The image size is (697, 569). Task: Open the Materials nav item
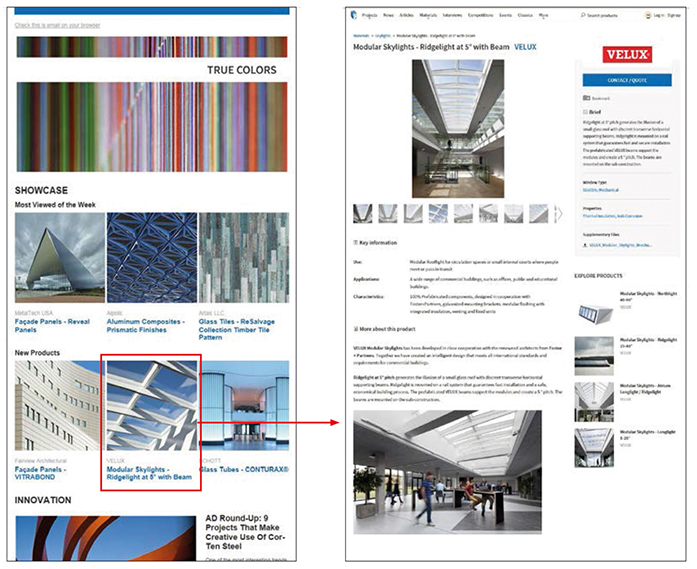point(428,15)
